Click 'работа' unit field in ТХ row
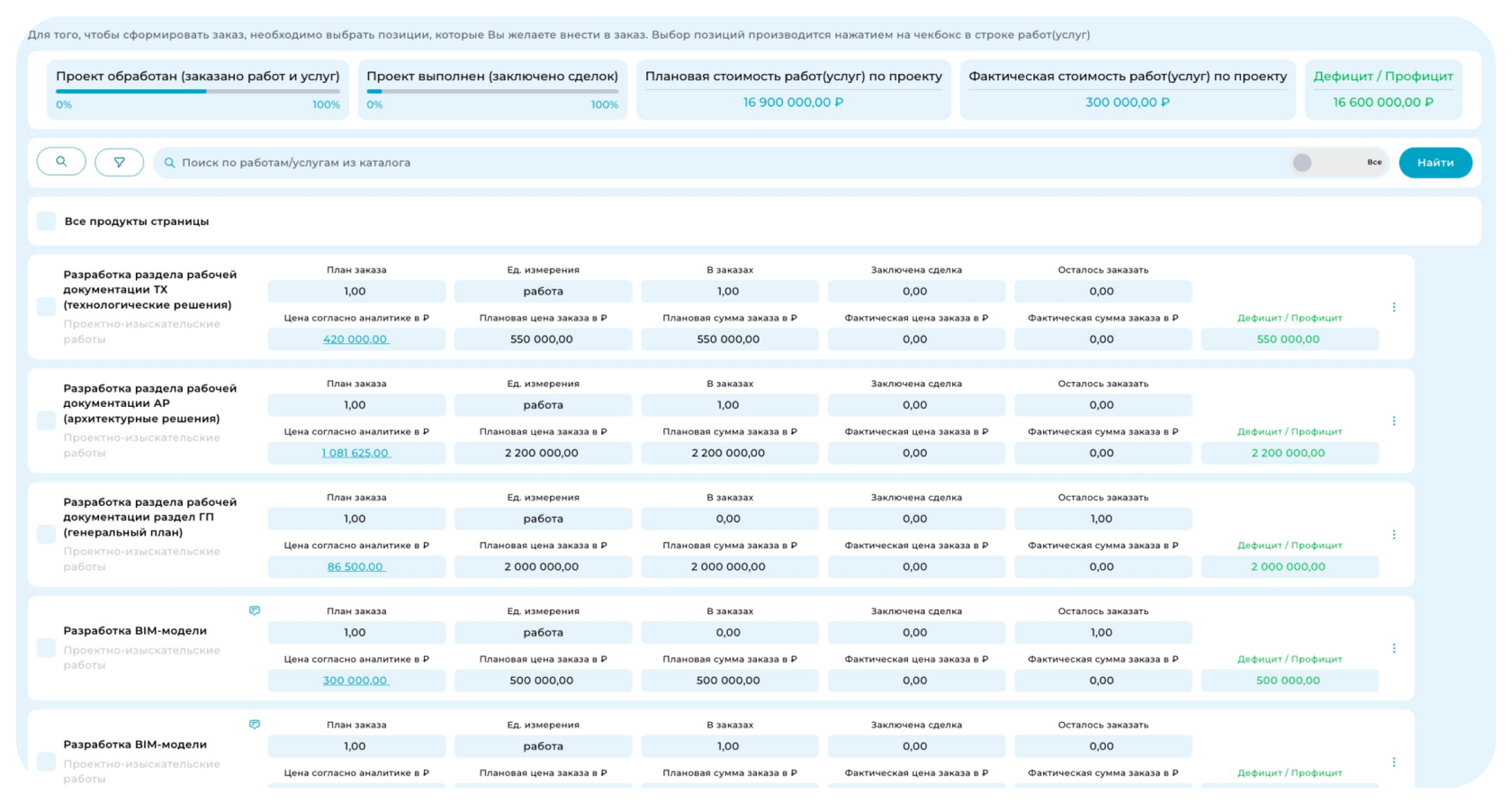This screenshot has width=1512, height=804. point(543,291)
